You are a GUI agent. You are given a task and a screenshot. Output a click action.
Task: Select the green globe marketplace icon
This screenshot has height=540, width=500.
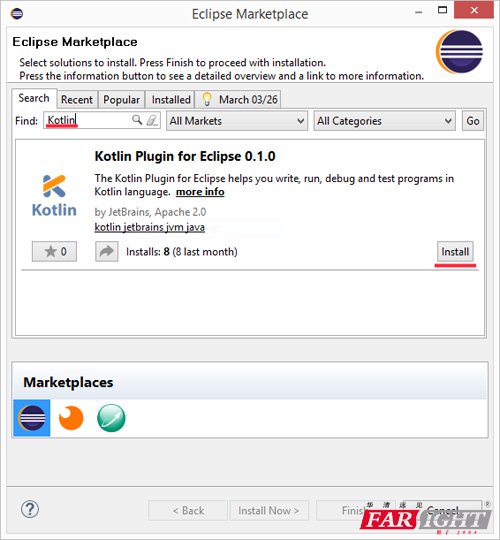[111, 418]
